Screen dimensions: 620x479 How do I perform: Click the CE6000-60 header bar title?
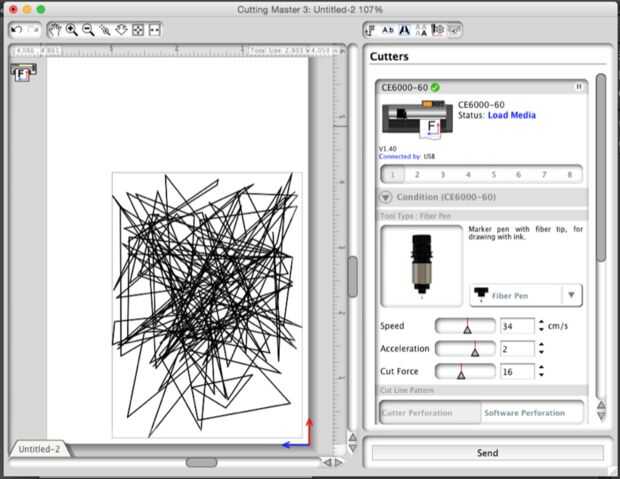click(x=405, y=87)
